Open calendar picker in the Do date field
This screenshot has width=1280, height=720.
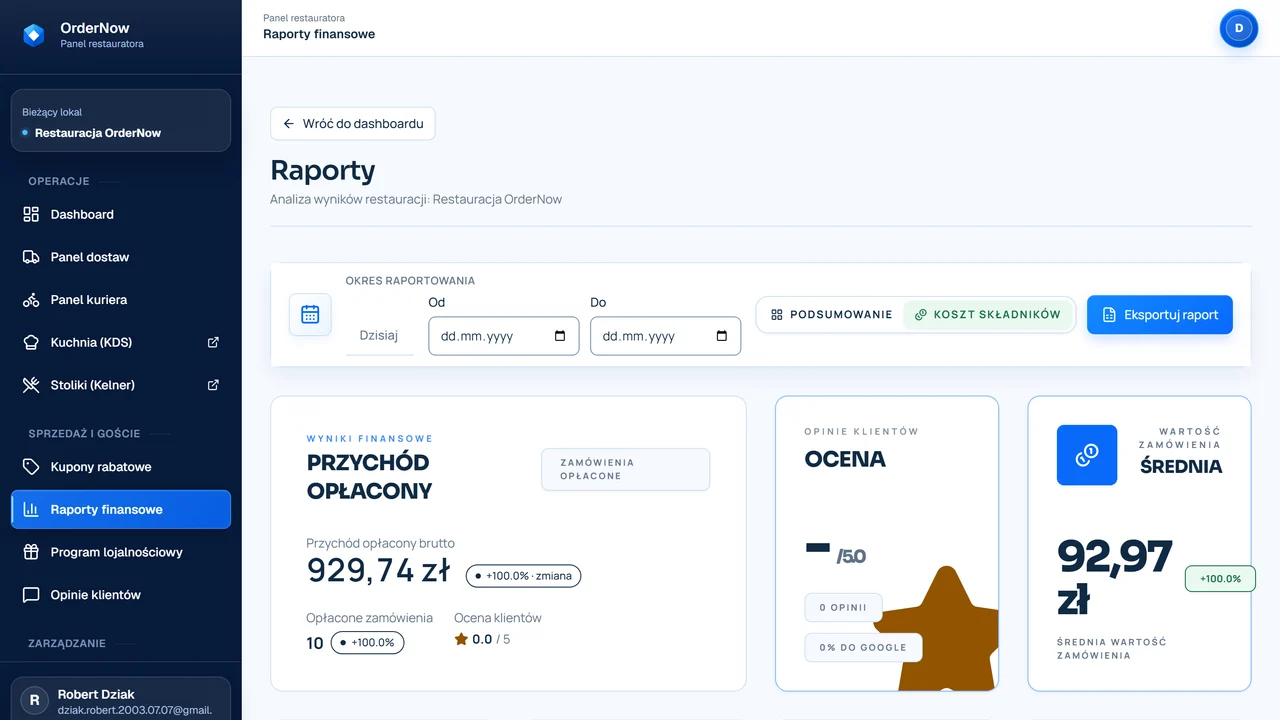coord(722,336)
